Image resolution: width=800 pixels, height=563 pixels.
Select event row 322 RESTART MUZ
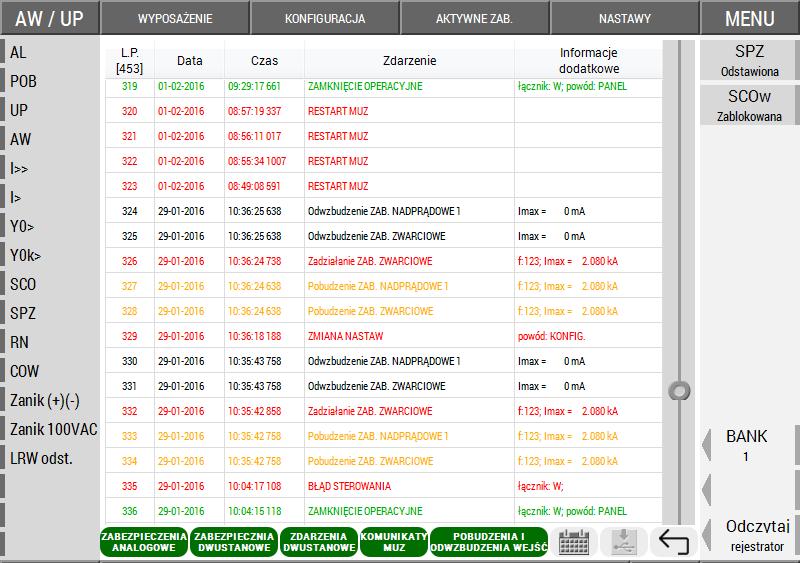[x=384, y=161]
